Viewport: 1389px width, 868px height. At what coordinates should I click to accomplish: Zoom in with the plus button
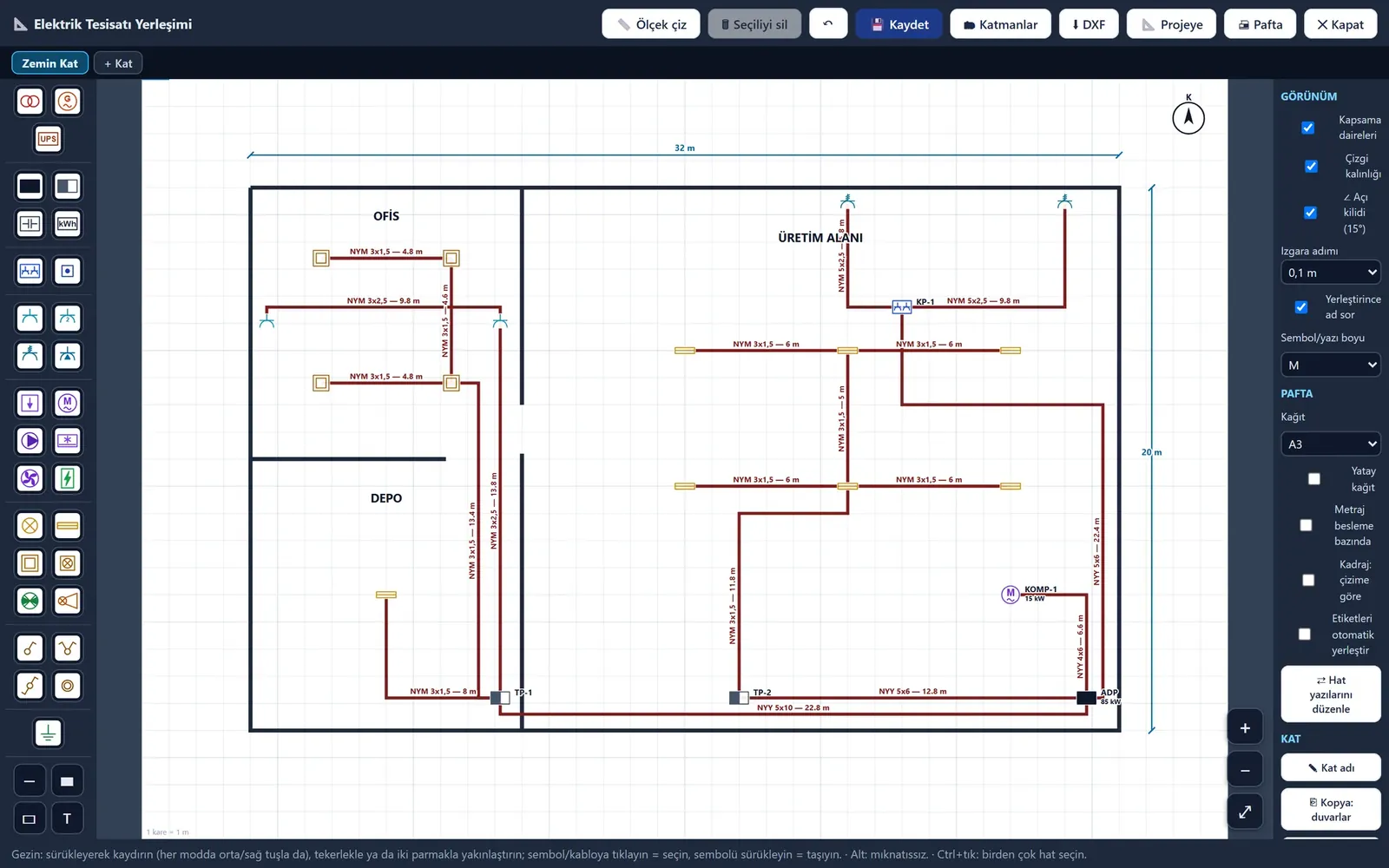pos(1245,728)
